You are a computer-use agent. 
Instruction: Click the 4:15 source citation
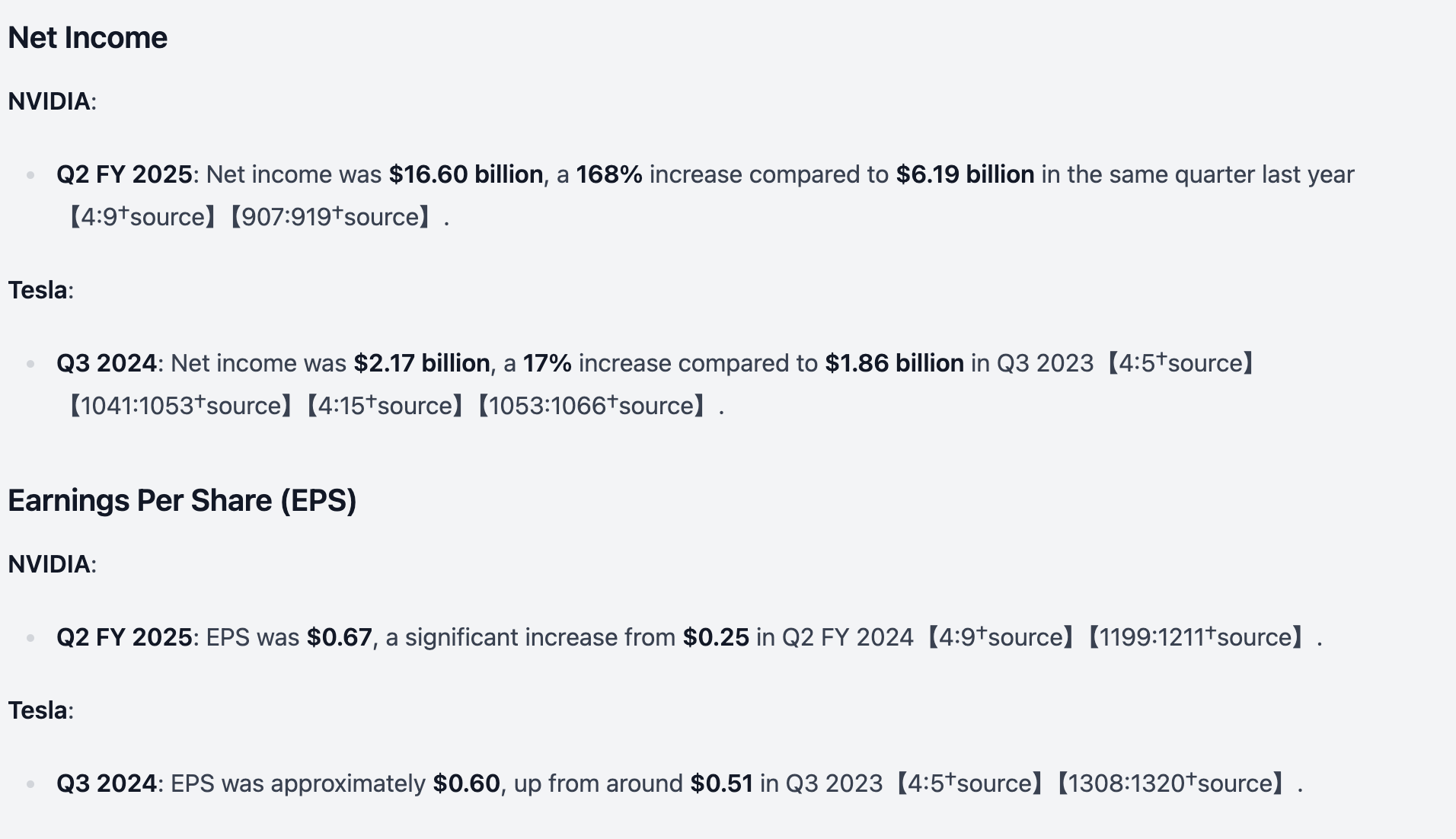pyautogui.click(x=384, y=407)
